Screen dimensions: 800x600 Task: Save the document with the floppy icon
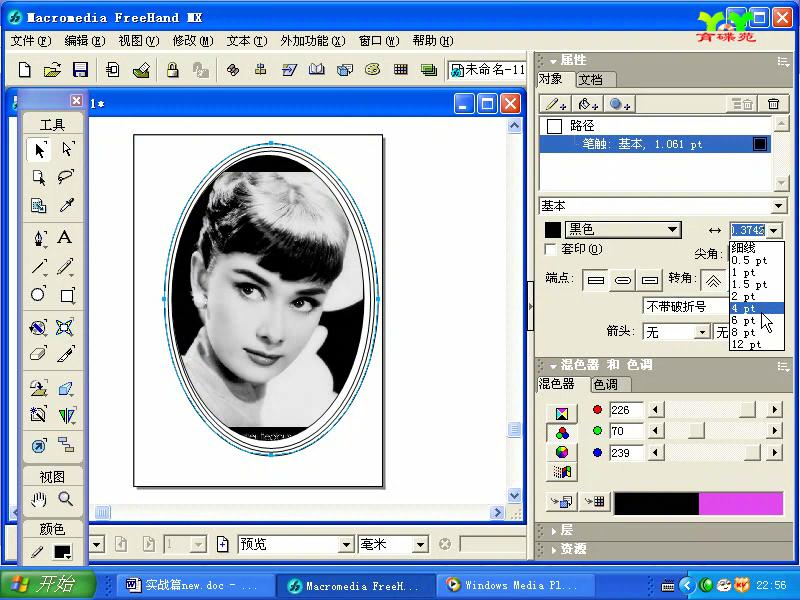(81, 70)
